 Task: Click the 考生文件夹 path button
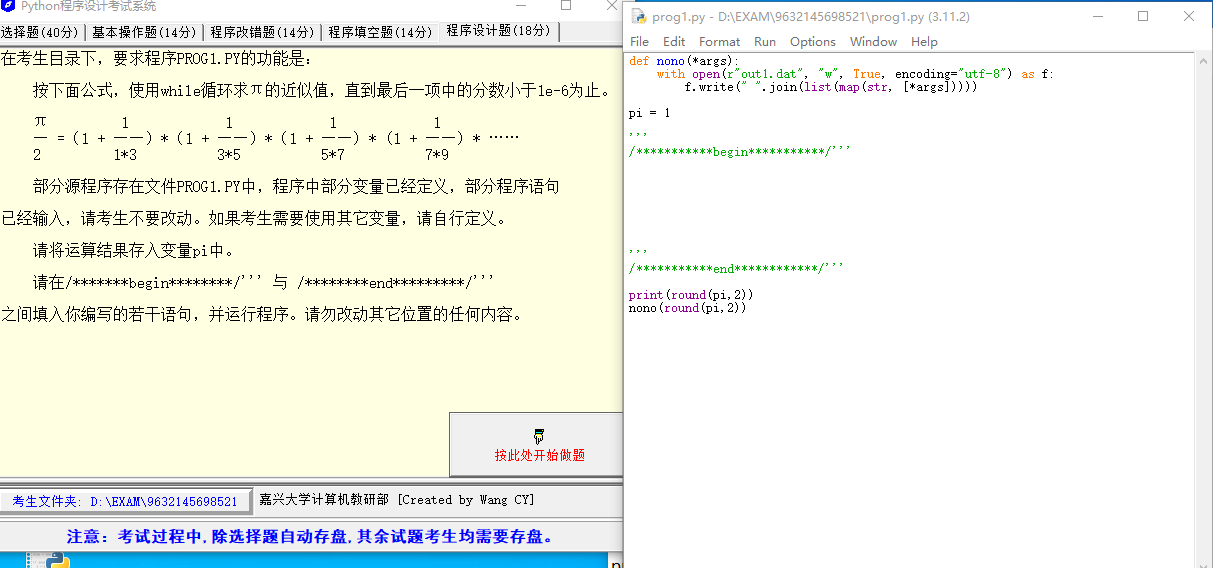click(124, 501)
